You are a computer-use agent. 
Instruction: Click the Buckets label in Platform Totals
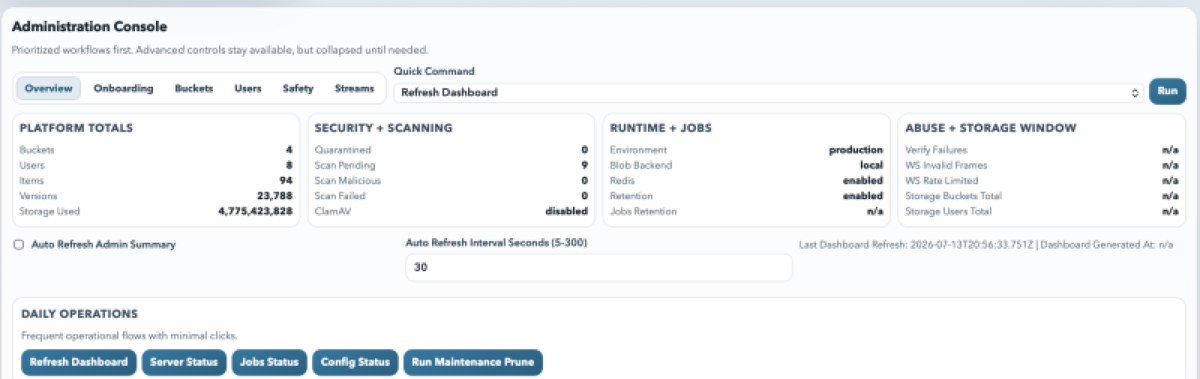pyautogui.click(x=37, y=149)
